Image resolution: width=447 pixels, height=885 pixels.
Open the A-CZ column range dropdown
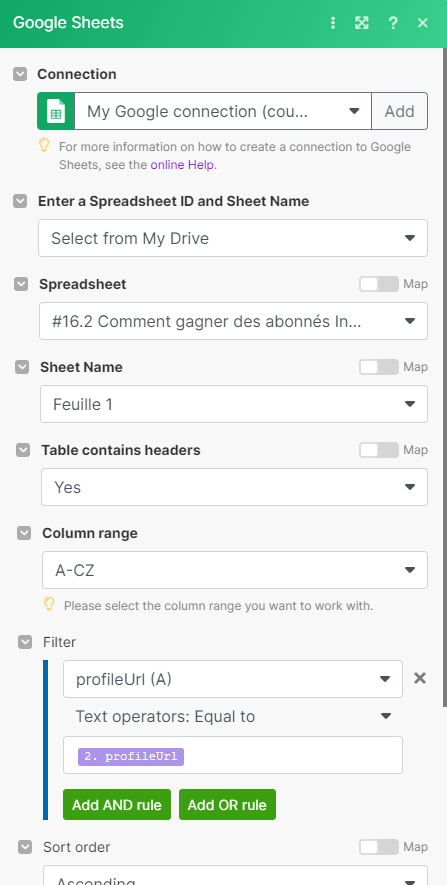click(x=235, y=570)
